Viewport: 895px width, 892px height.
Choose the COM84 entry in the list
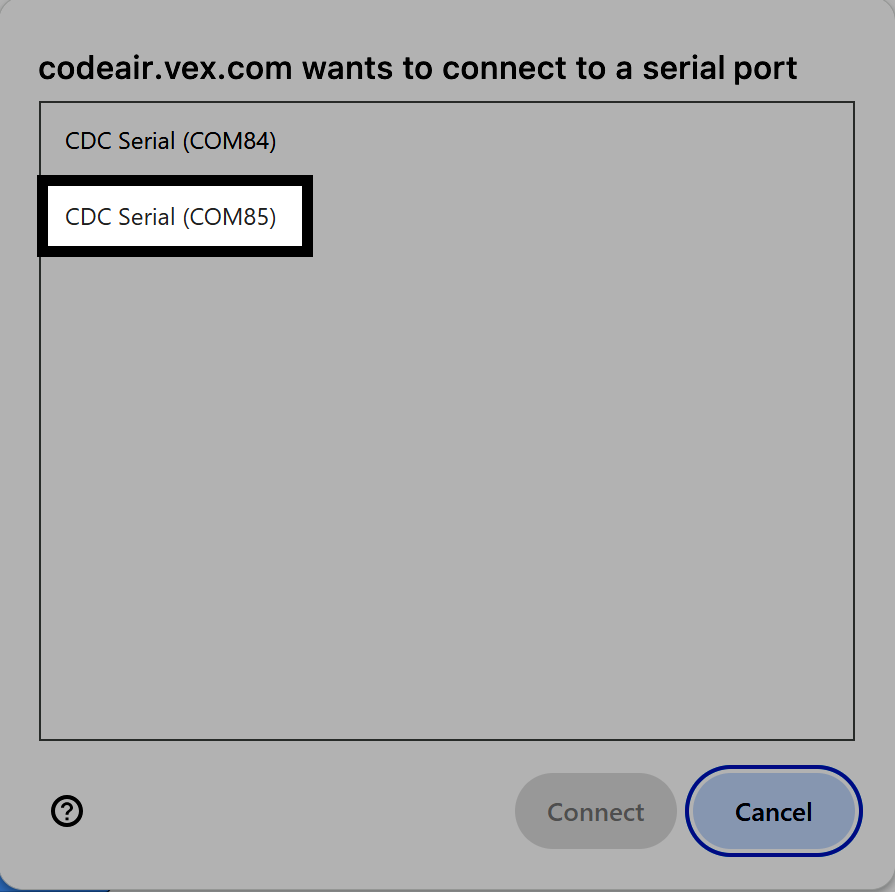170,141
